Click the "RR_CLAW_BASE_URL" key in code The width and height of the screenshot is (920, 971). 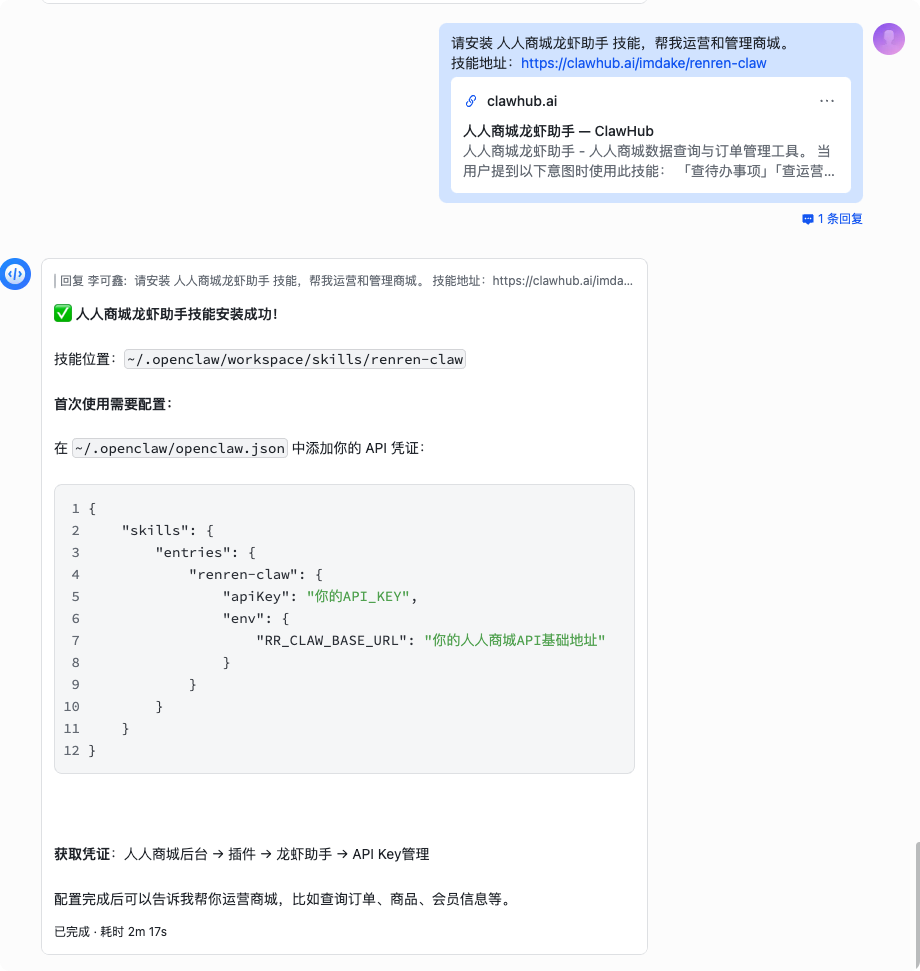(331, 640)
